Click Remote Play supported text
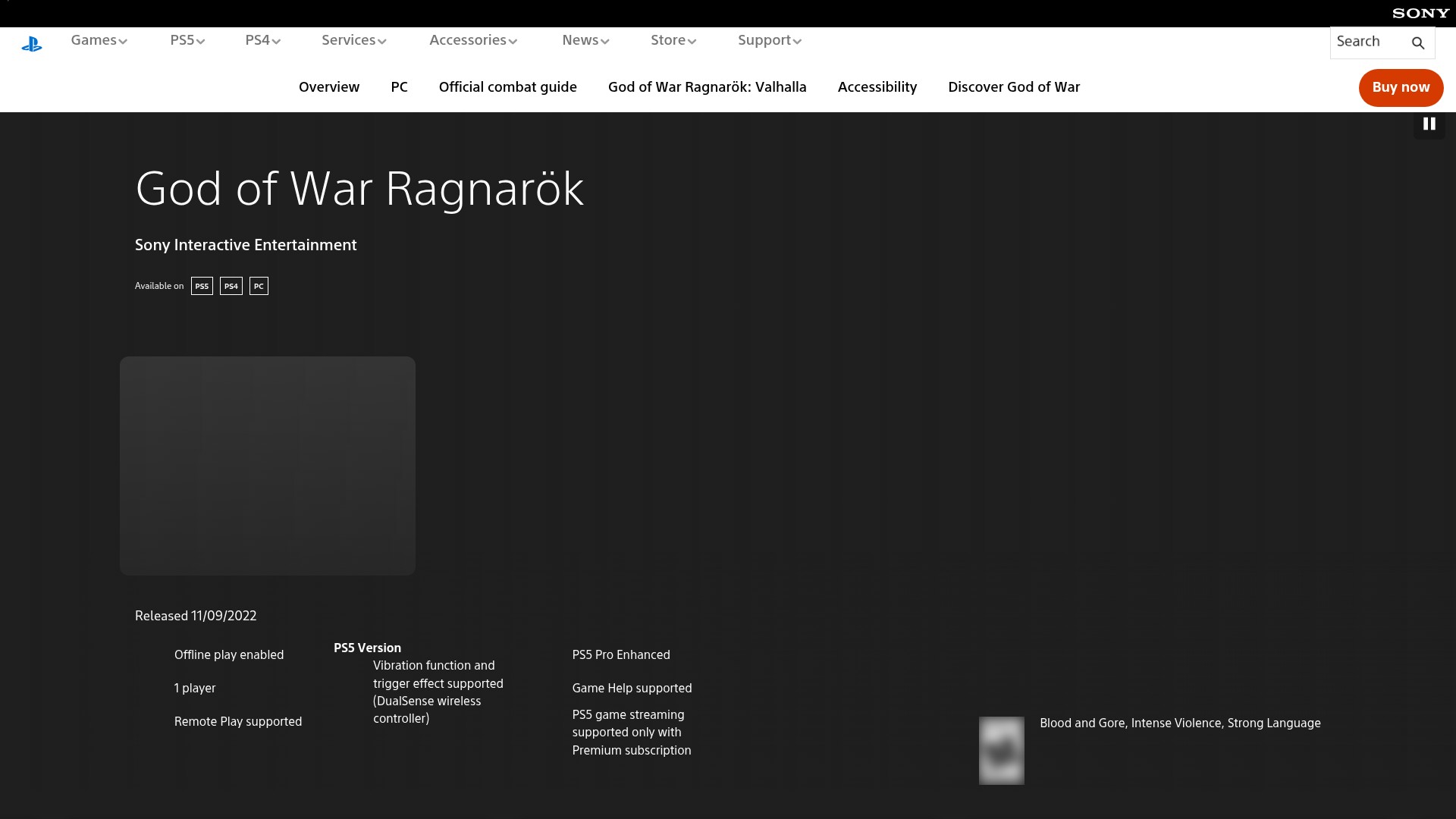This screenshot has height=819, width=1456. click(238, 722)
